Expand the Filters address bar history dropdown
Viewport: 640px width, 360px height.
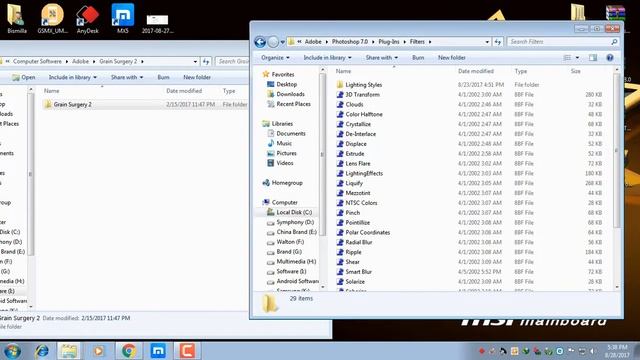[x=487, y=42]
